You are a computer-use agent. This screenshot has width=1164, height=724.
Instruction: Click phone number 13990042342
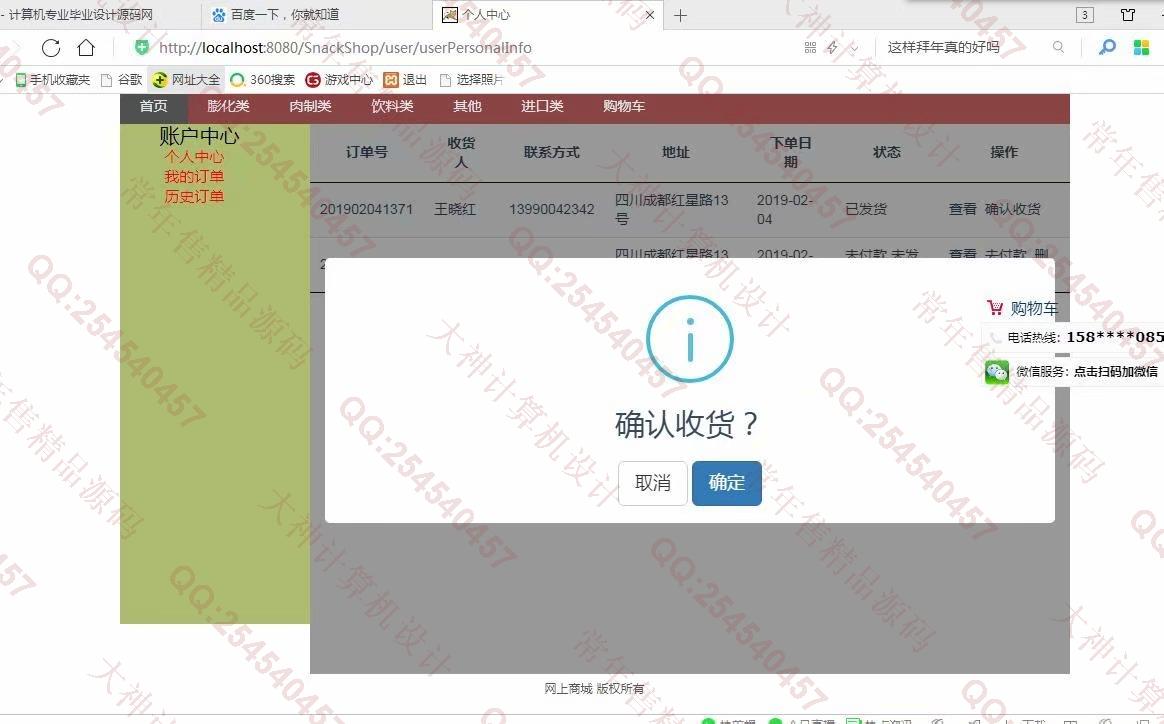point(552,209)
